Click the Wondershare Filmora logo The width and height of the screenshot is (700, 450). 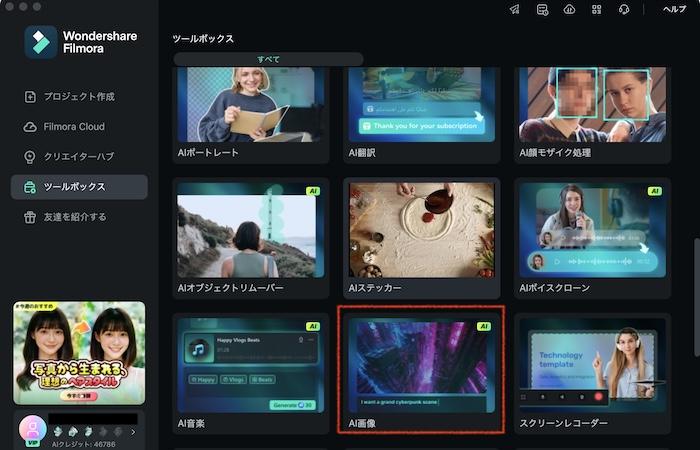pos(81,42)
